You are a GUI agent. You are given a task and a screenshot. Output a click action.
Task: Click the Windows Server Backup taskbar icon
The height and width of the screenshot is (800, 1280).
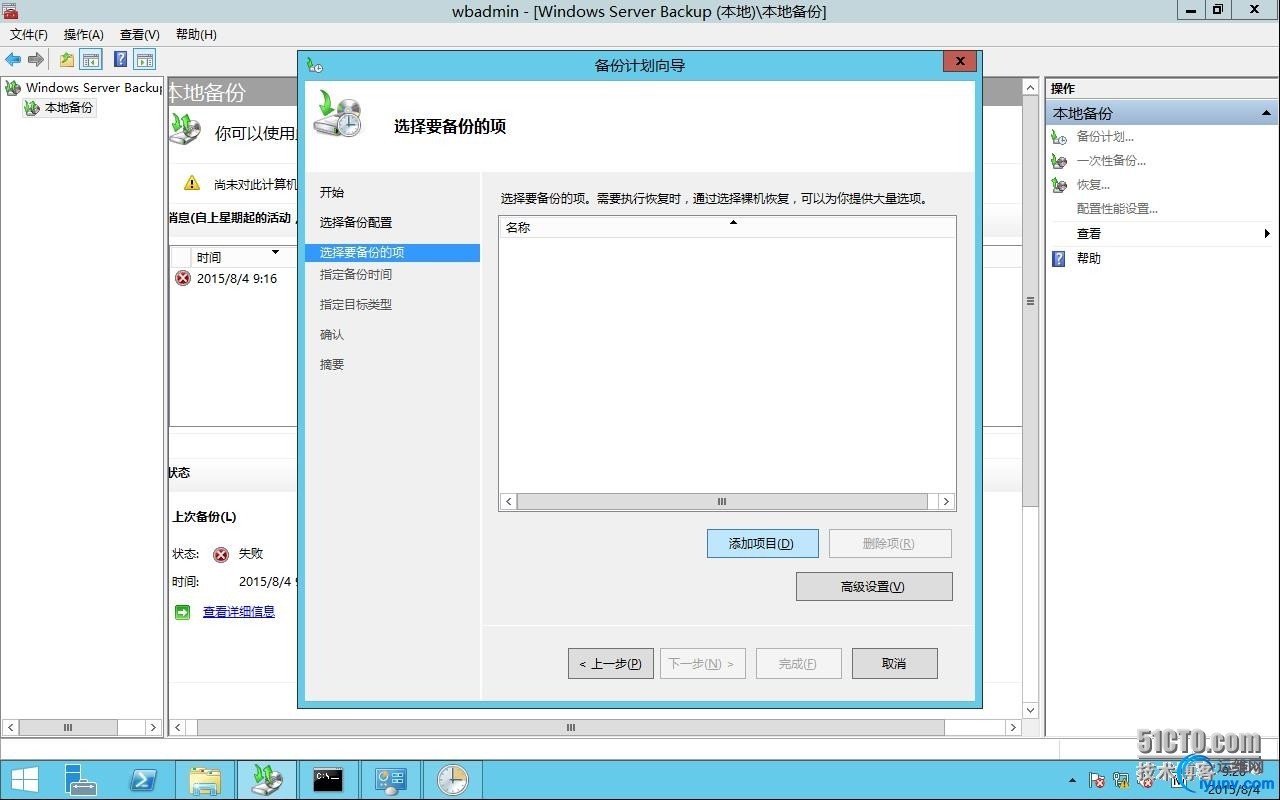(267, 780)
